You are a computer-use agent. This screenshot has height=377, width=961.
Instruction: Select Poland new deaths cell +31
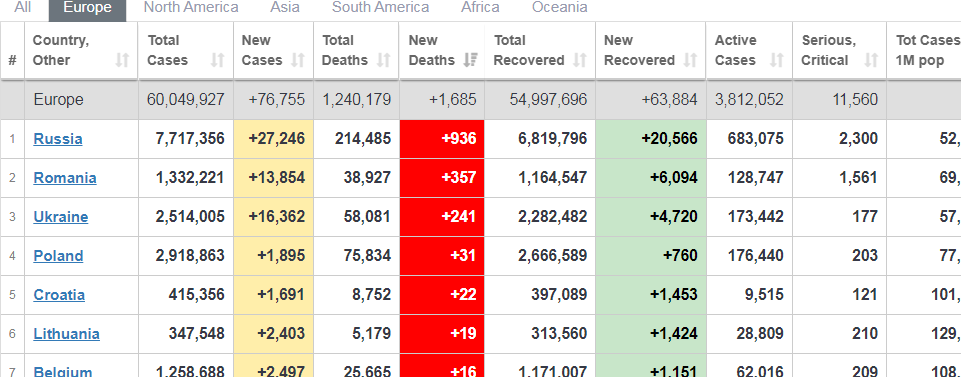tap(442, 256)
